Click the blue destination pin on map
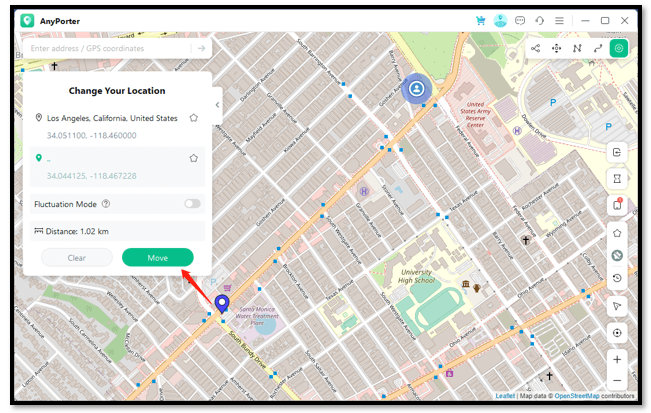 click(222, 304)
